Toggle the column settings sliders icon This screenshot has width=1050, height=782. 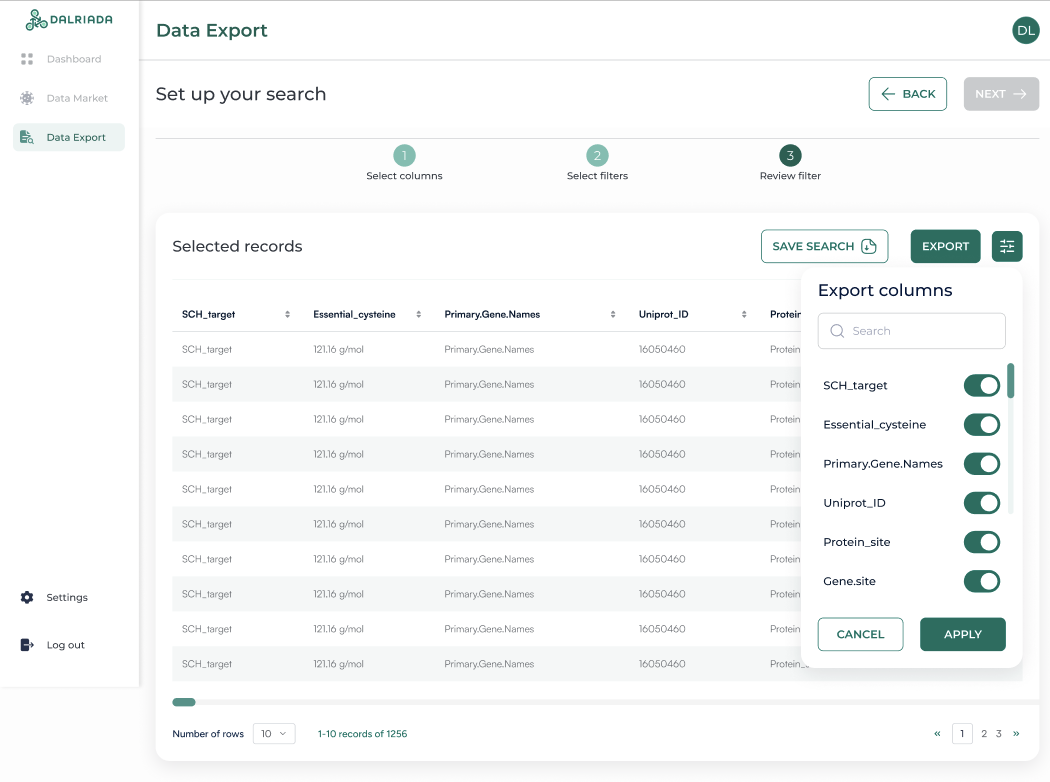(x=1006, y=246)
